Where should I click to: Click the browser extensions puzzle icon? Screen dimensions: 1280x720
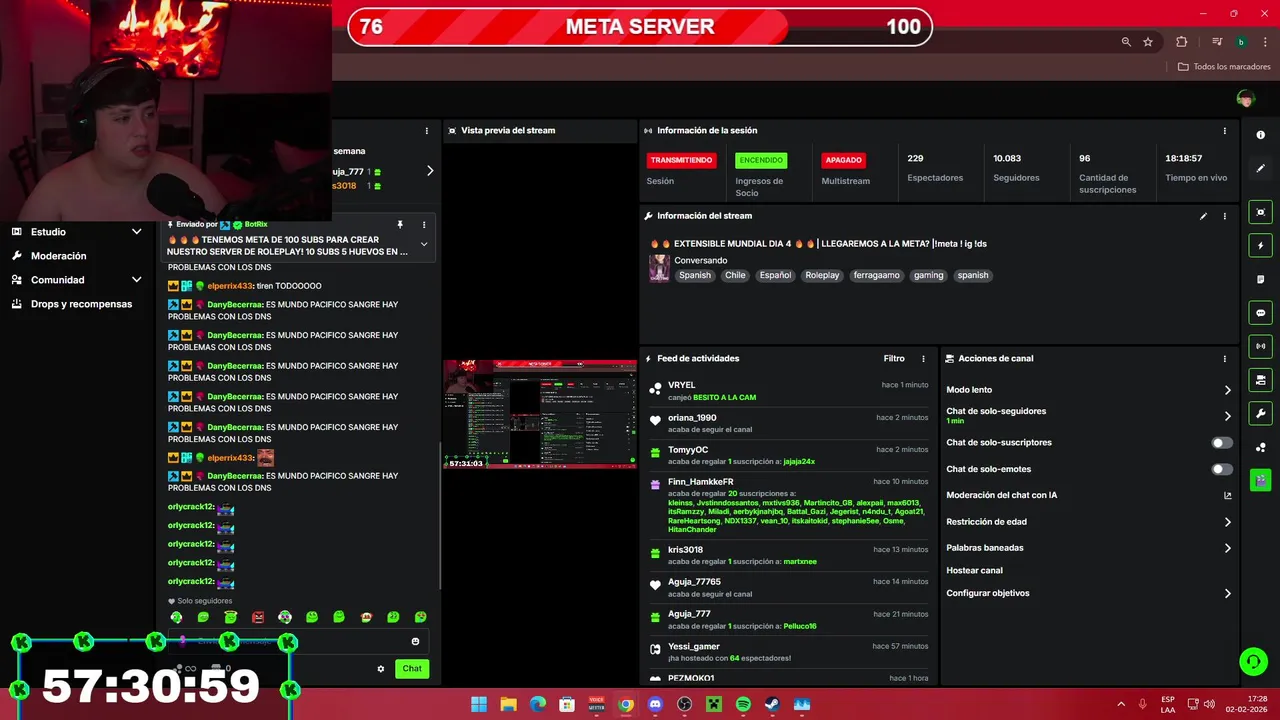[x=1181, y=42]
